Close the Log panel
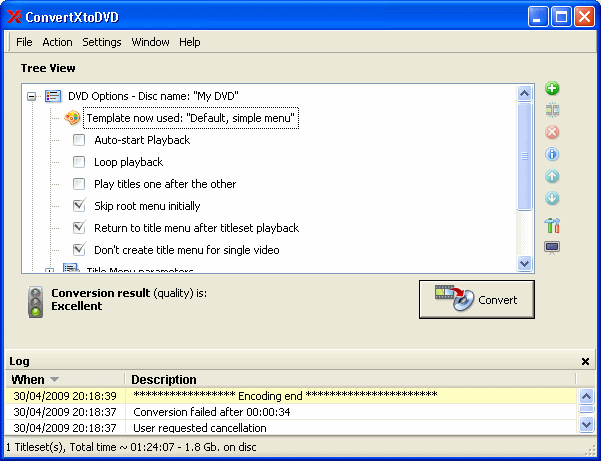The image size is (601, 461). pyautogui.click(x=585, y=361)
